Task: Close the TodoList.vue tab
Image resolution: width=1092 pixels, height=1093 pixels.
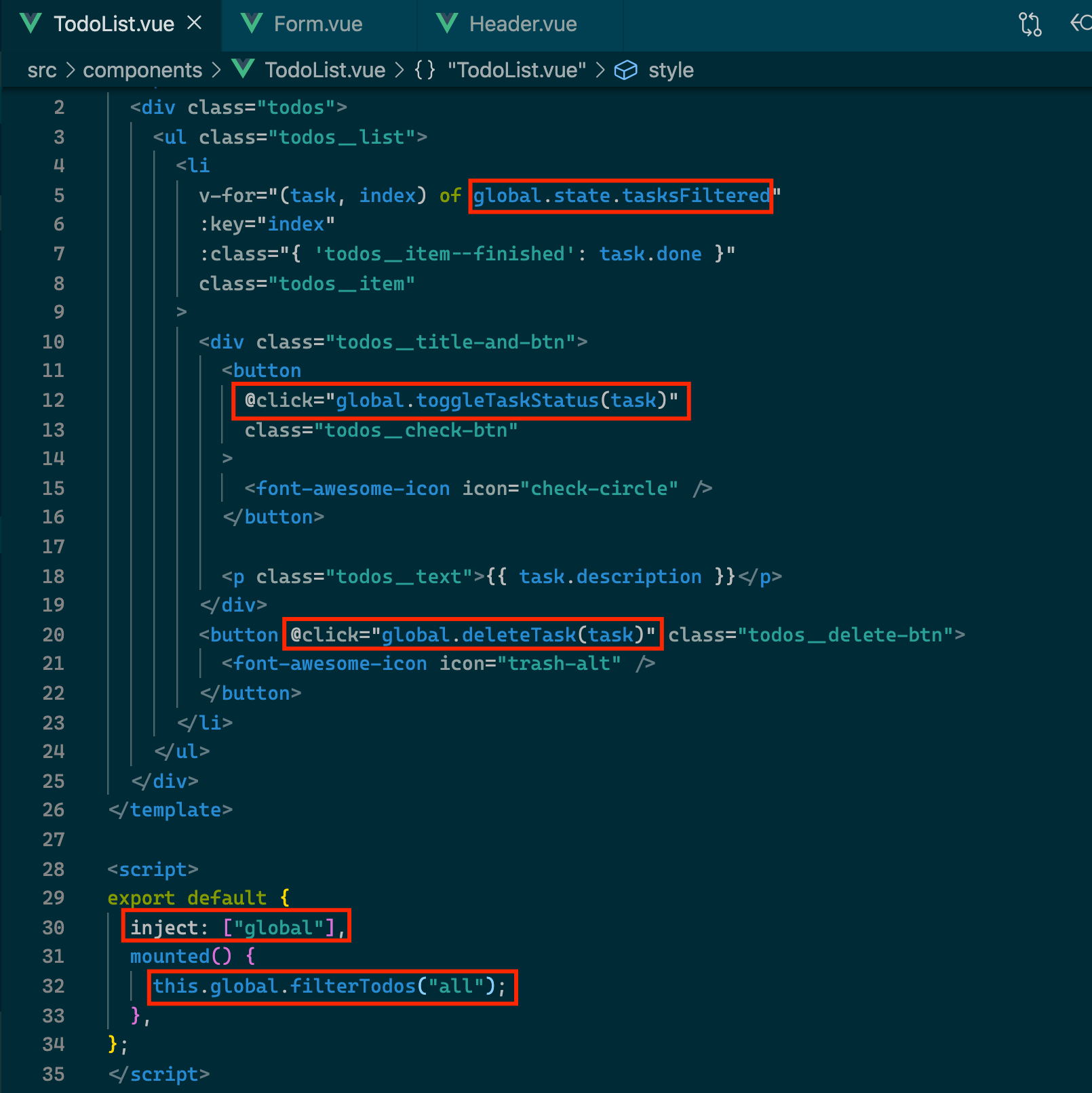Action: tap(195, 24)
